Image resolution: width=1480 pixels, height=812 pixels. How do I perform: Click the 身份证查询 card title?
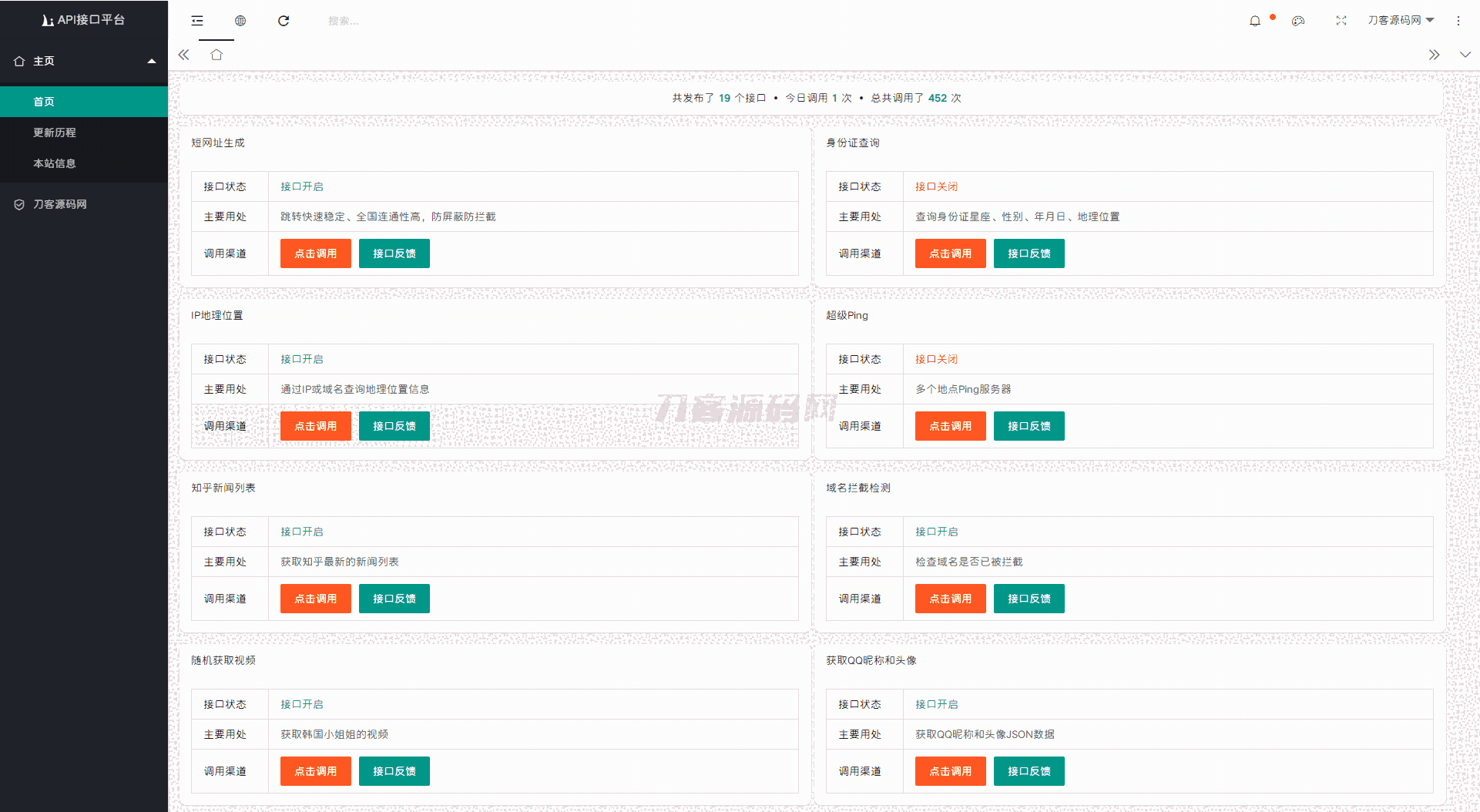pyautogui.click(x=853, y=143)
